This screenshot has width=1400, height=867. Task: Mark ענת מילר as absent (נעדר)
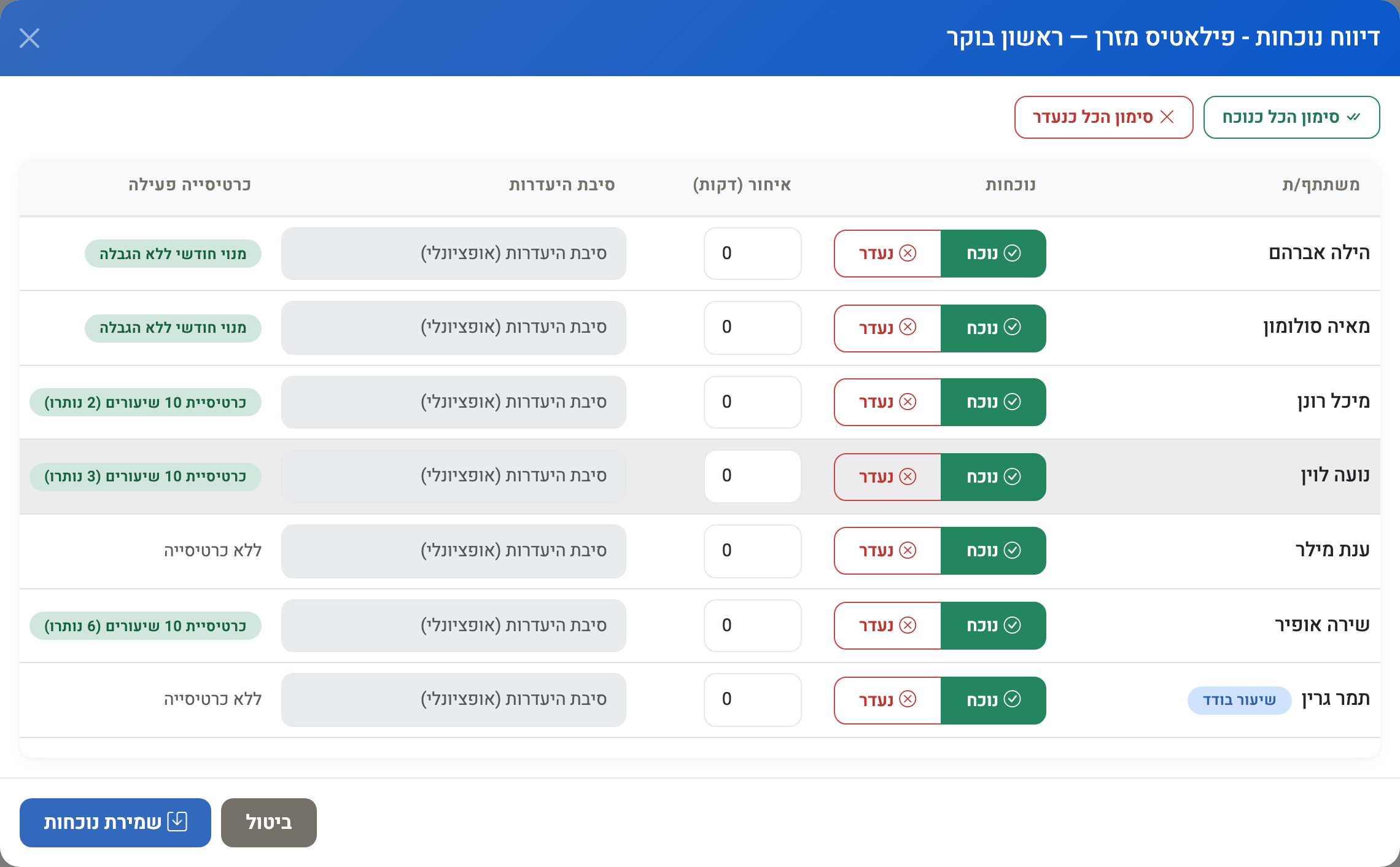[x=887, y=551]
